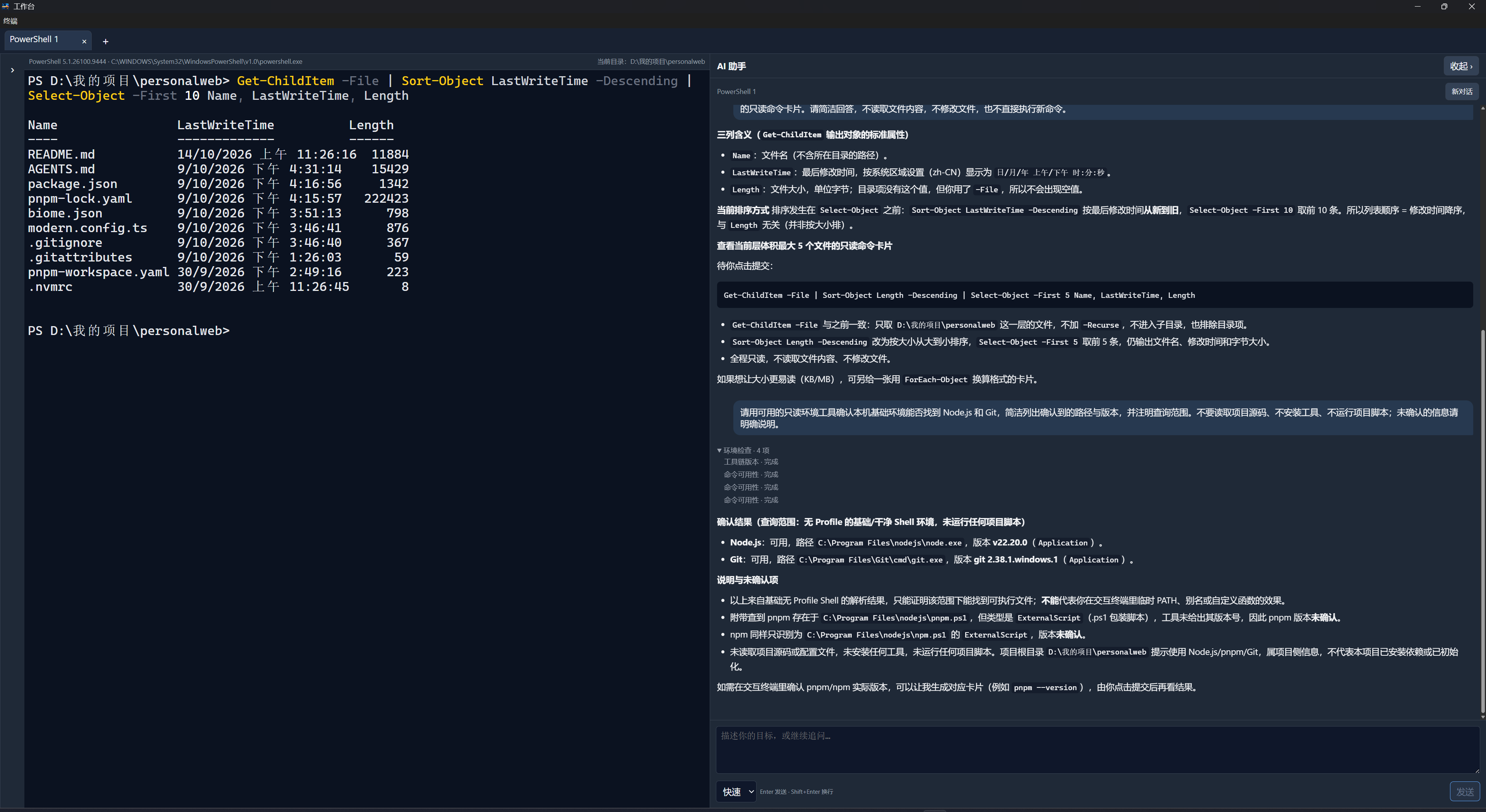Select package.json in terminal output

(x=72, y=184)
